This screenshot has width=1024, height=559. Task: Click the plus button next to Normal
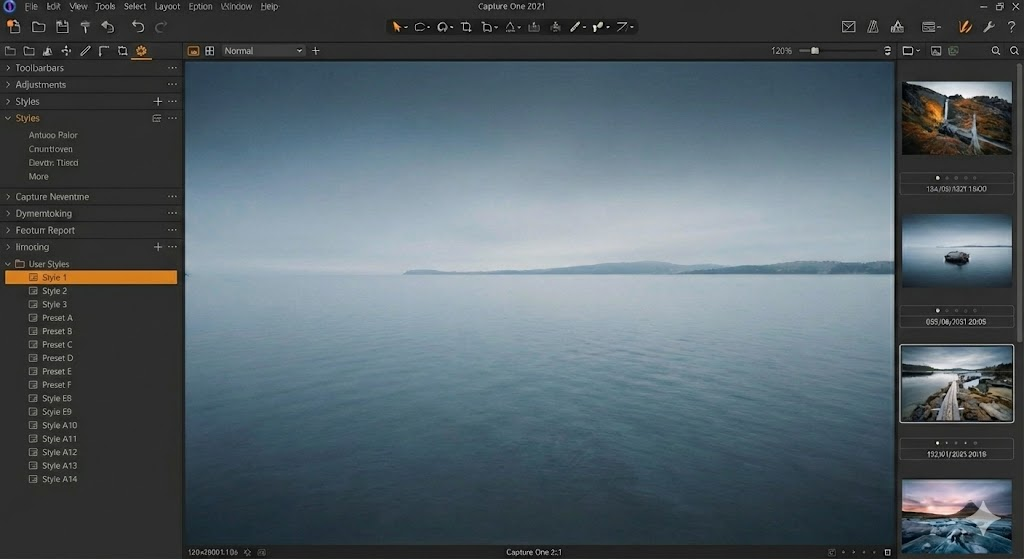pyautogui.click(x=315, y=50)
